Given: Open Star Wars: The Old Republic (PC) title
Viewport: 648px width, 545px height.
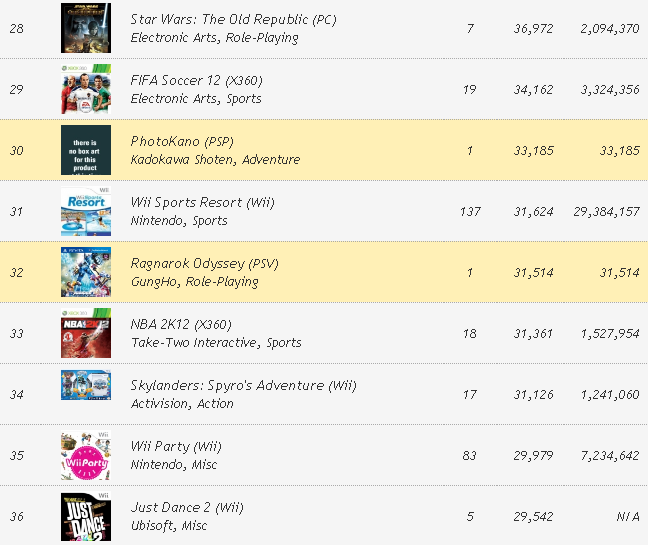Looking at the screenshot, I should tap(234, 19).
